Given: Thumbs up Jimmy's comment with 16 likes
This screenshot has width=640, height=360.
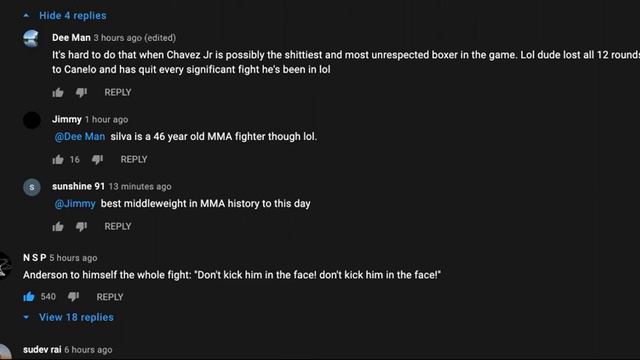Looking at the screenshot, I should pyautogui.click(x=58, y=160).
